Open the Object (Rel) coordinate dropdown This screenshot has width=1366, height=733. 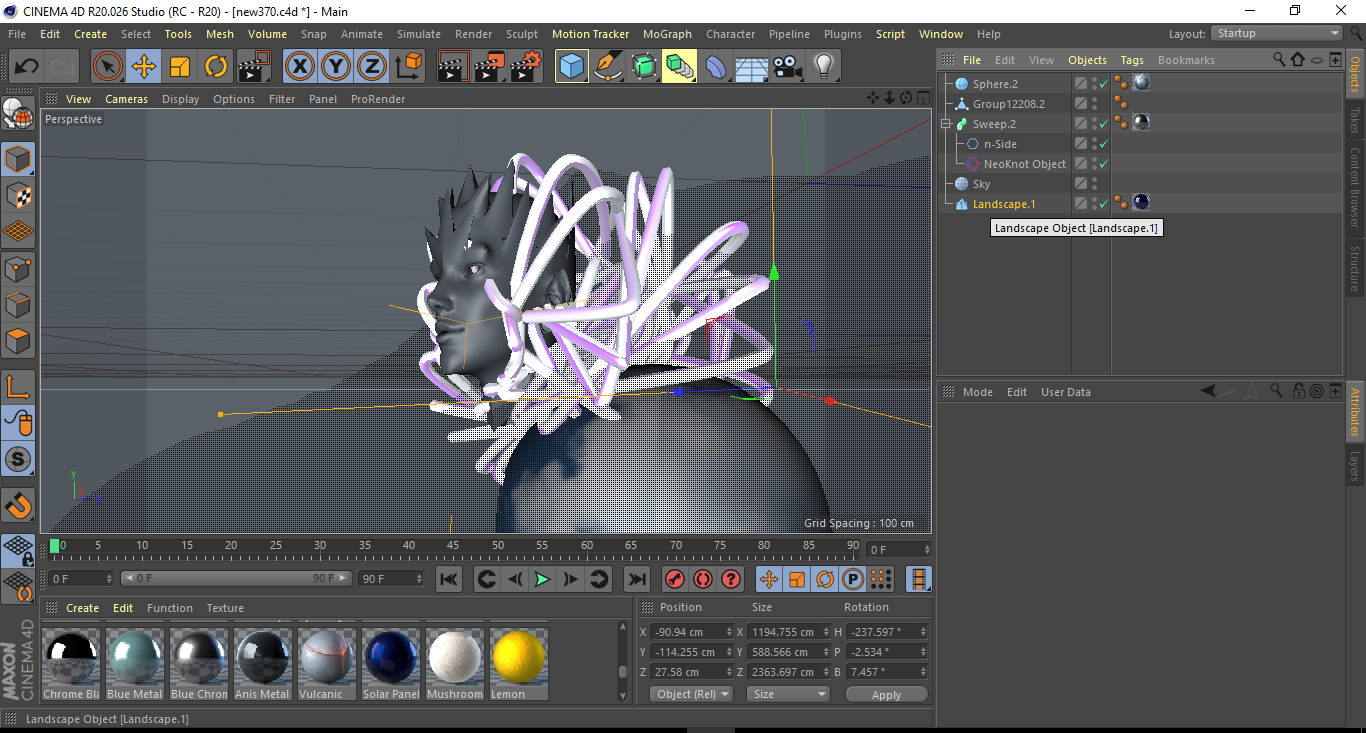pos(691,694)
